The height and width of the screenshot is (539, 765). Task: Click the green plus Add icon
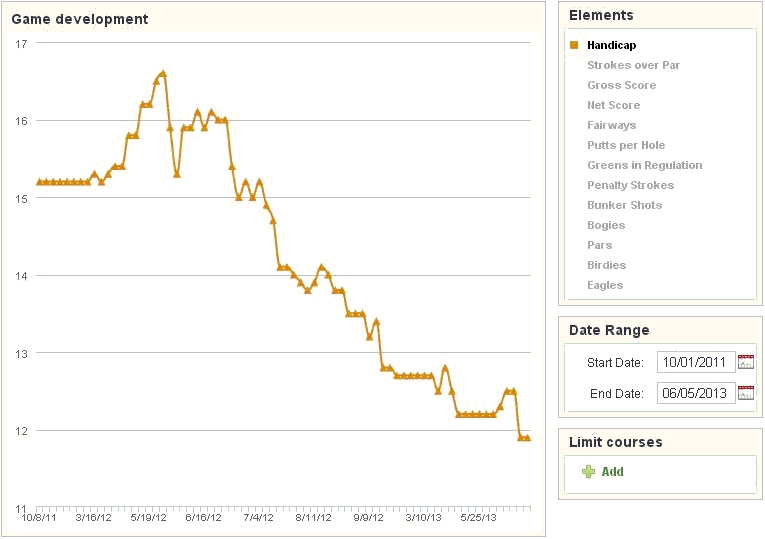tap(588, 472)
